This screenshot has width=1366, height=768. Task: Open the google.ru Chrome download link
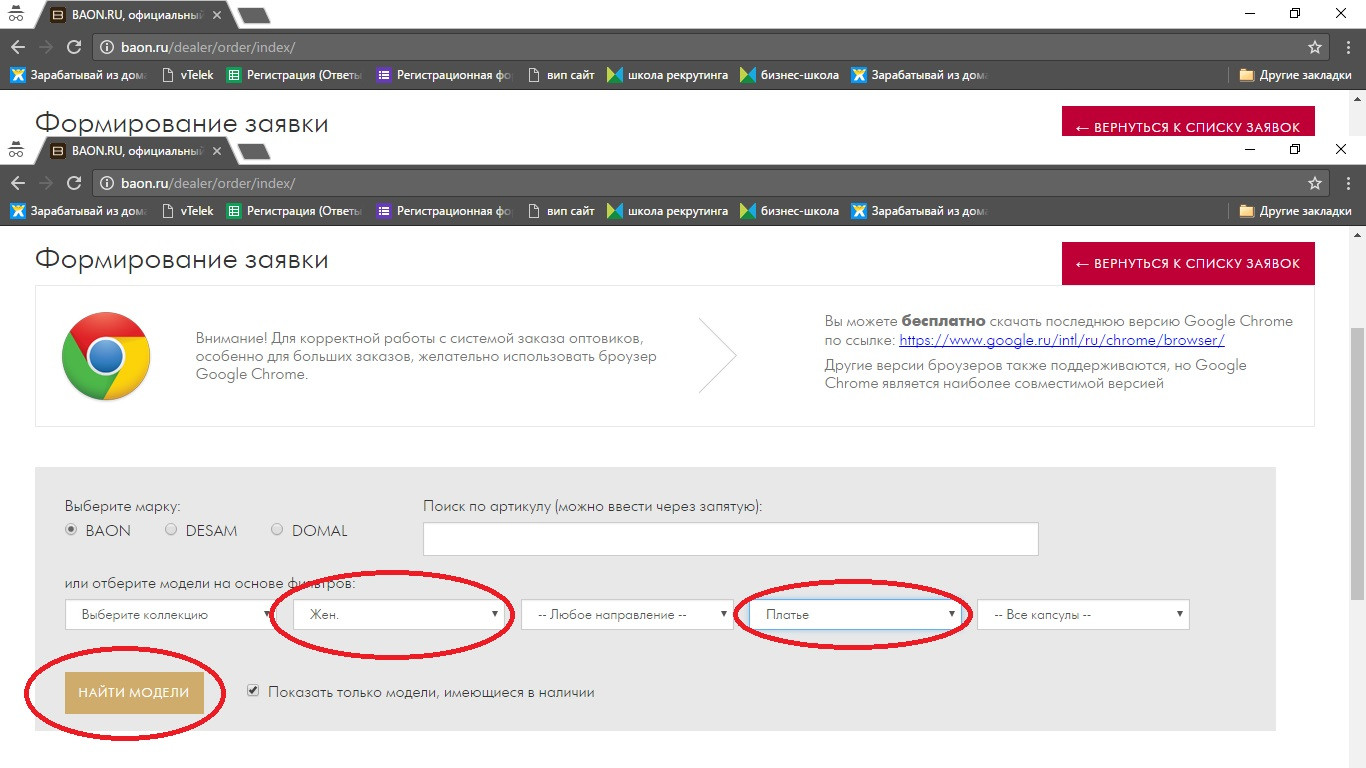[x=1062, y=340]
